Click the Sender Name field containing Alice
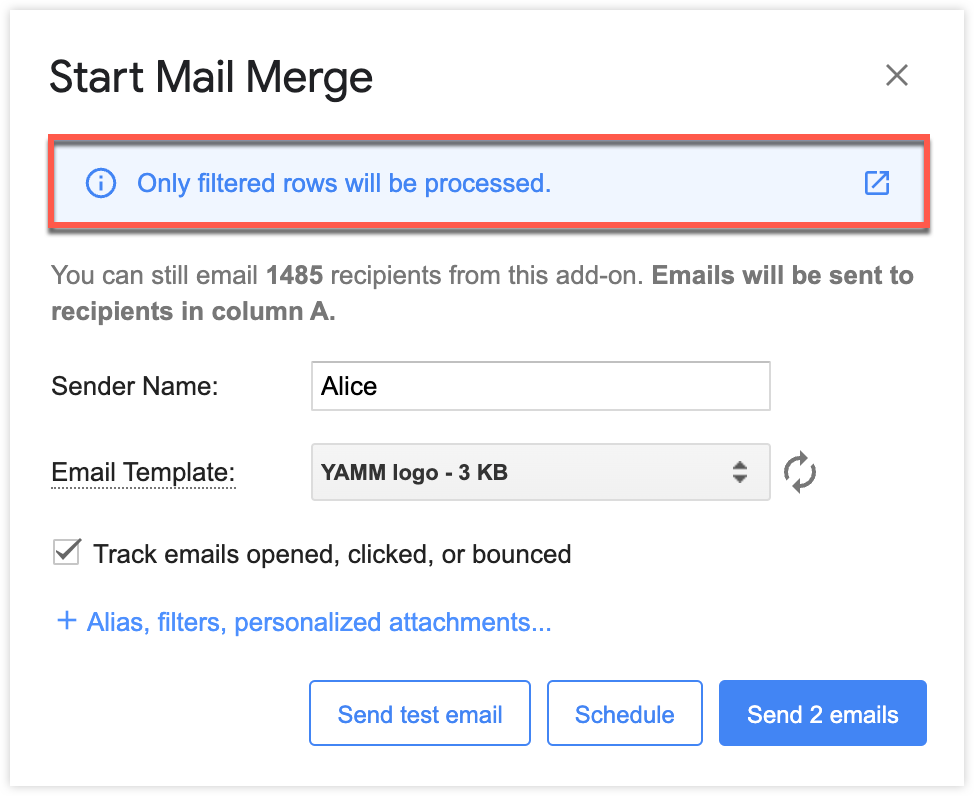Viewport: 974px width, 796px height. pos(540,386)
